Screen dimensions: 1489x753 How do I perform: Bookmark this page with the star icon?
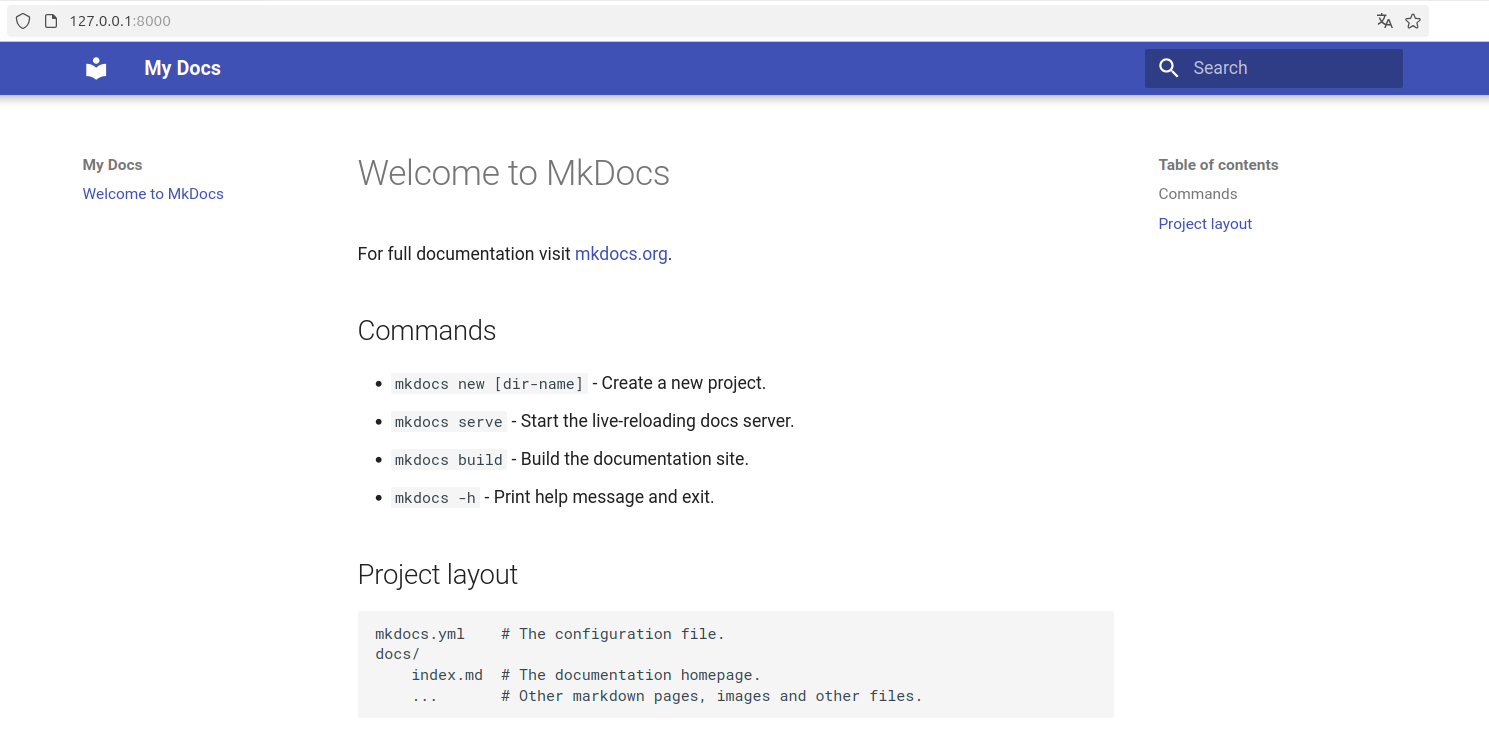tap(1413, 21)
